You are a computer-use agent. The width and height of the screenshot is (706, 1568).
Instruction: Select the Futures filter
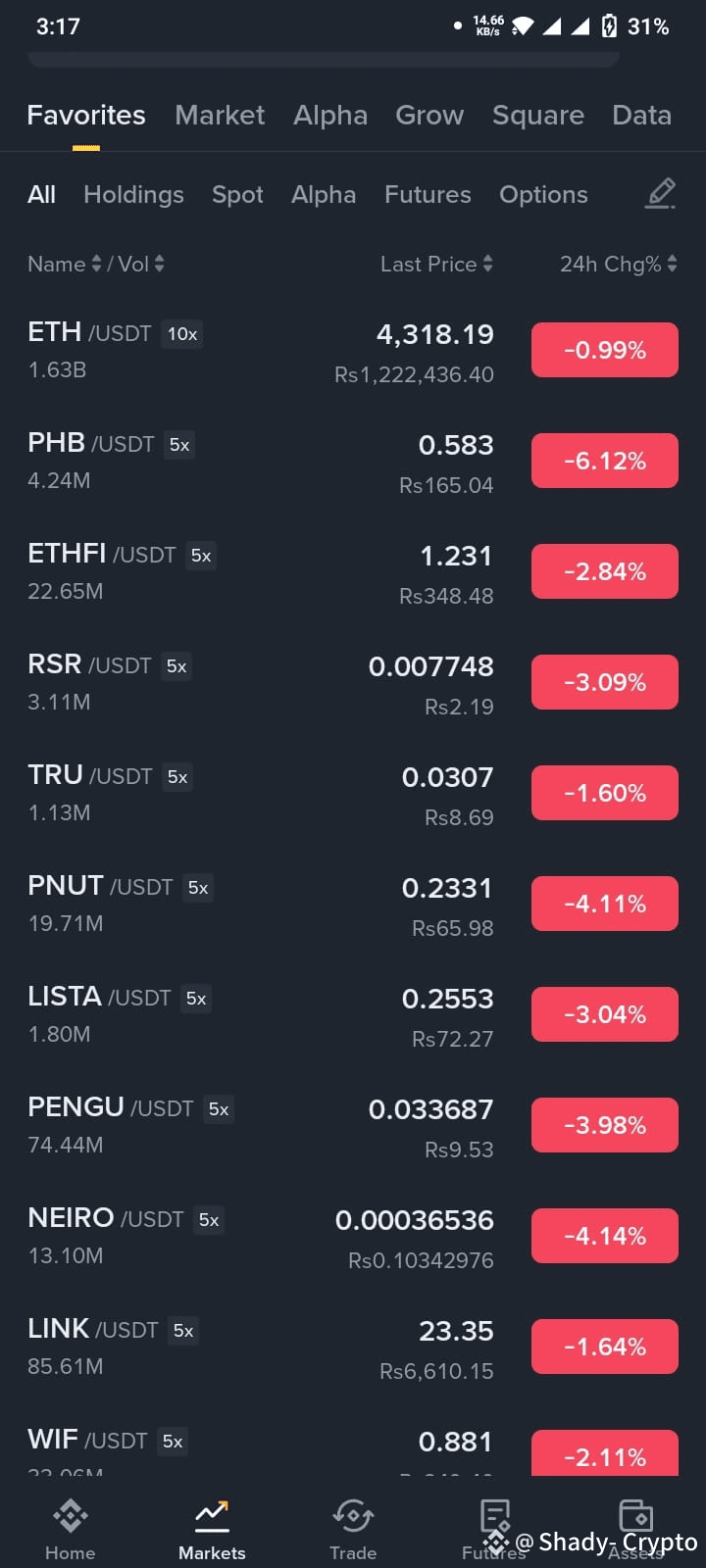[428, 194]
